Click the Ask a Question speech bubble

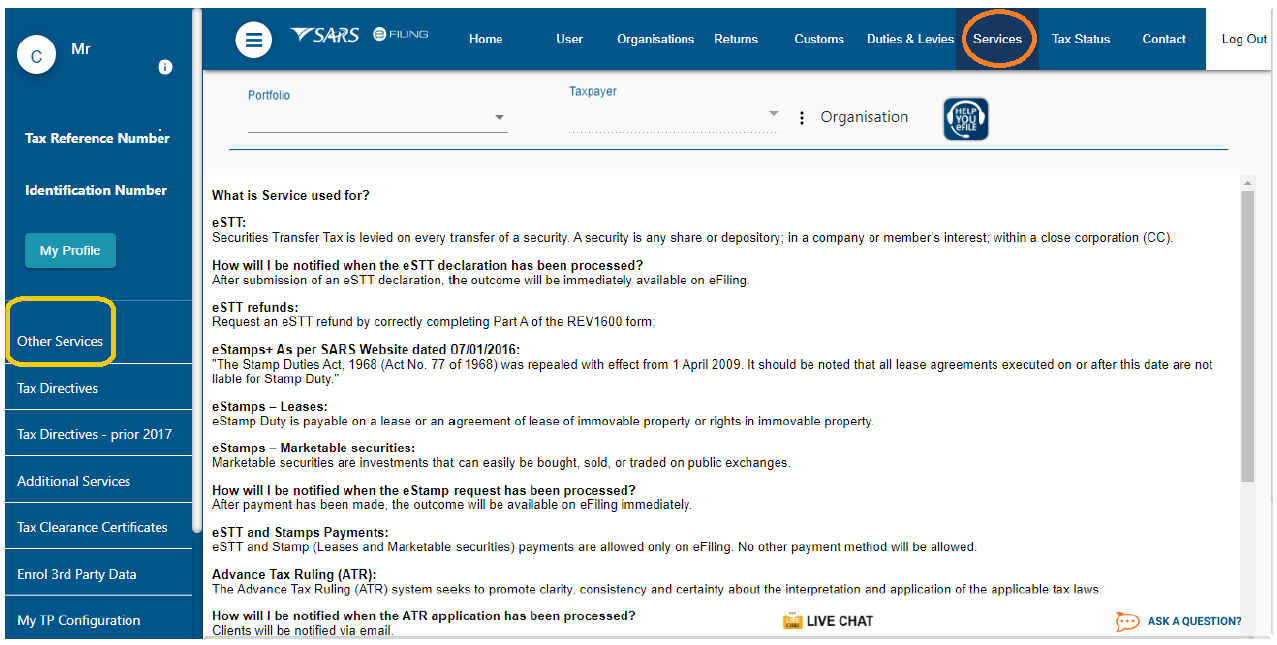pos(1127,621)
